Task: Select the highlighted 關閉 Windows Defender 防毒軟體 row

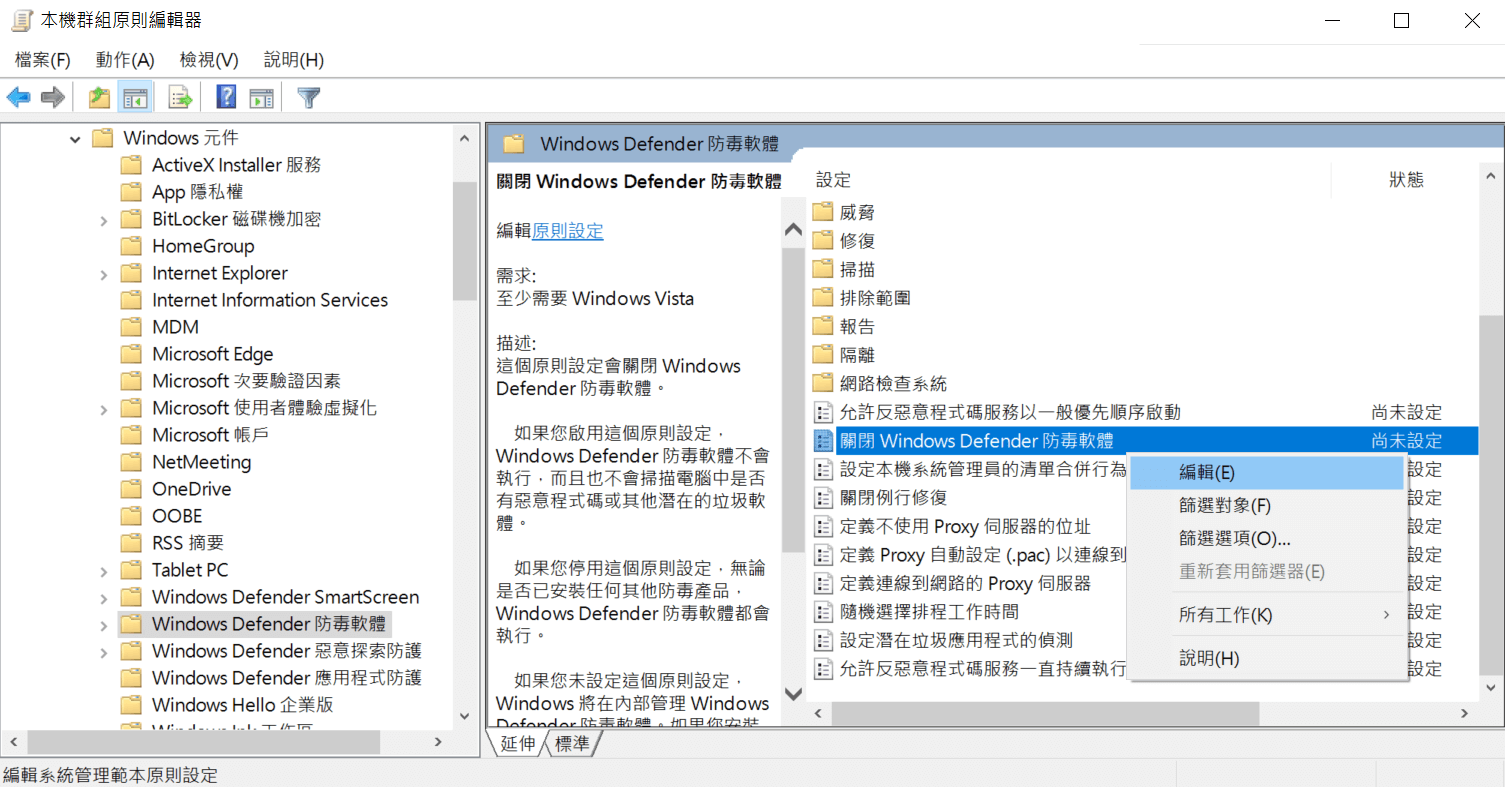Action: coord(1143,441)
